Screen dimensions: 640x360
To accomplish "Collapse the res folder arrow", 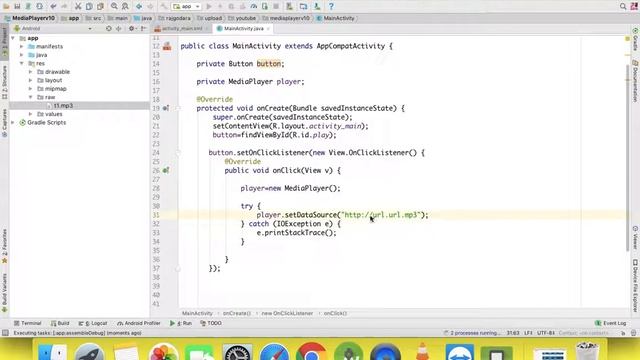I will click(22, 63).
